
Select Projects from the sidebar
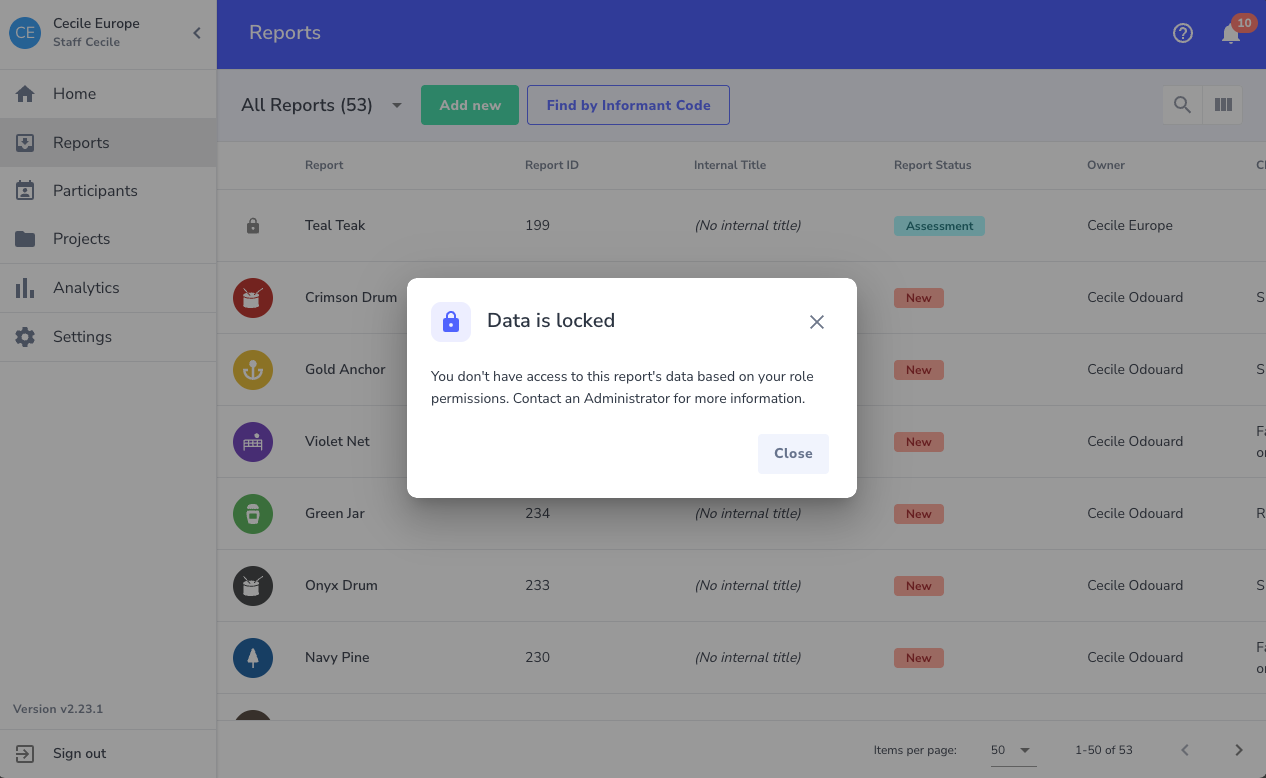point(81,239)
